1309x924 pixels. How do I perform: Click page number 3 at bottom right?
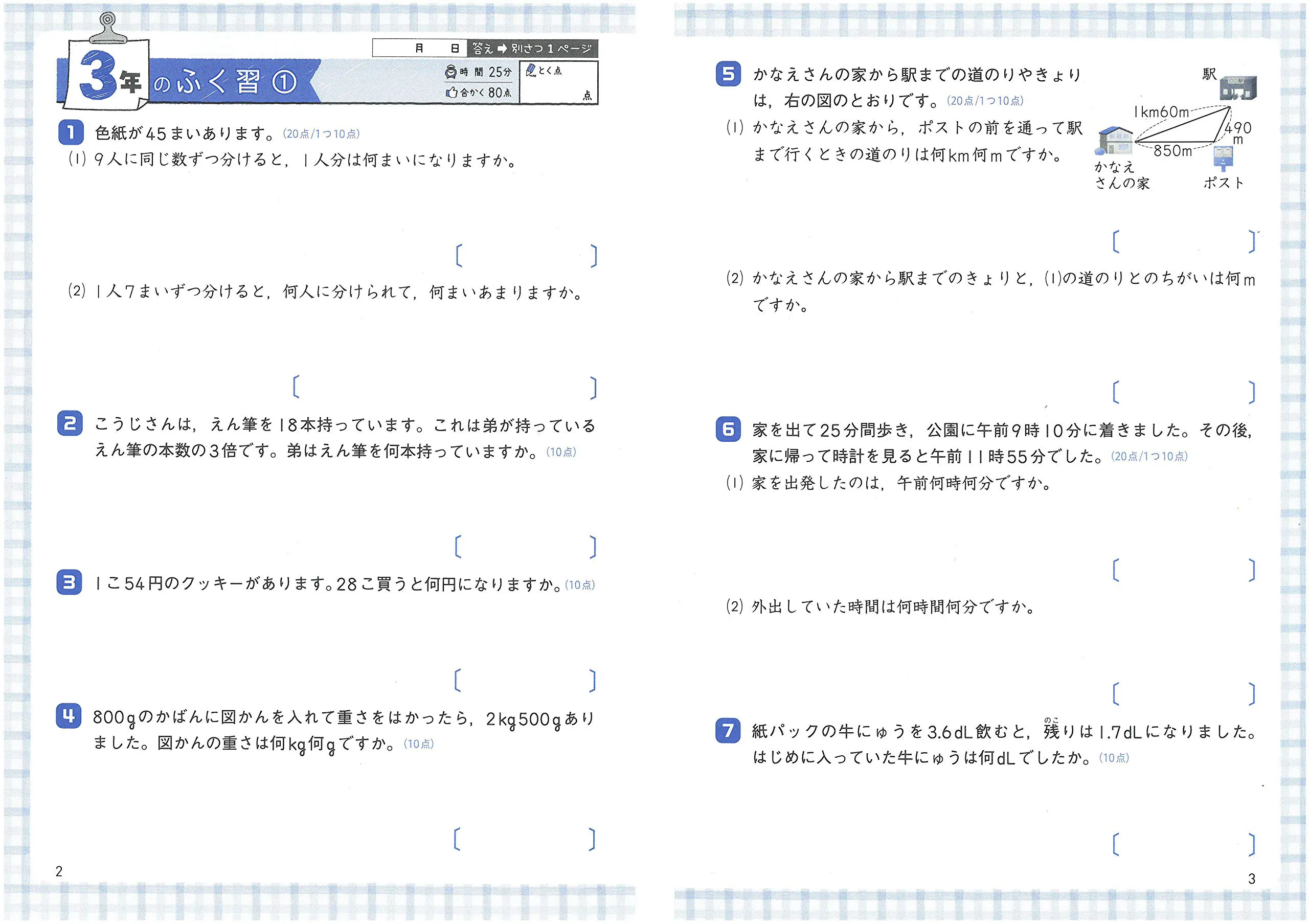1252,879
